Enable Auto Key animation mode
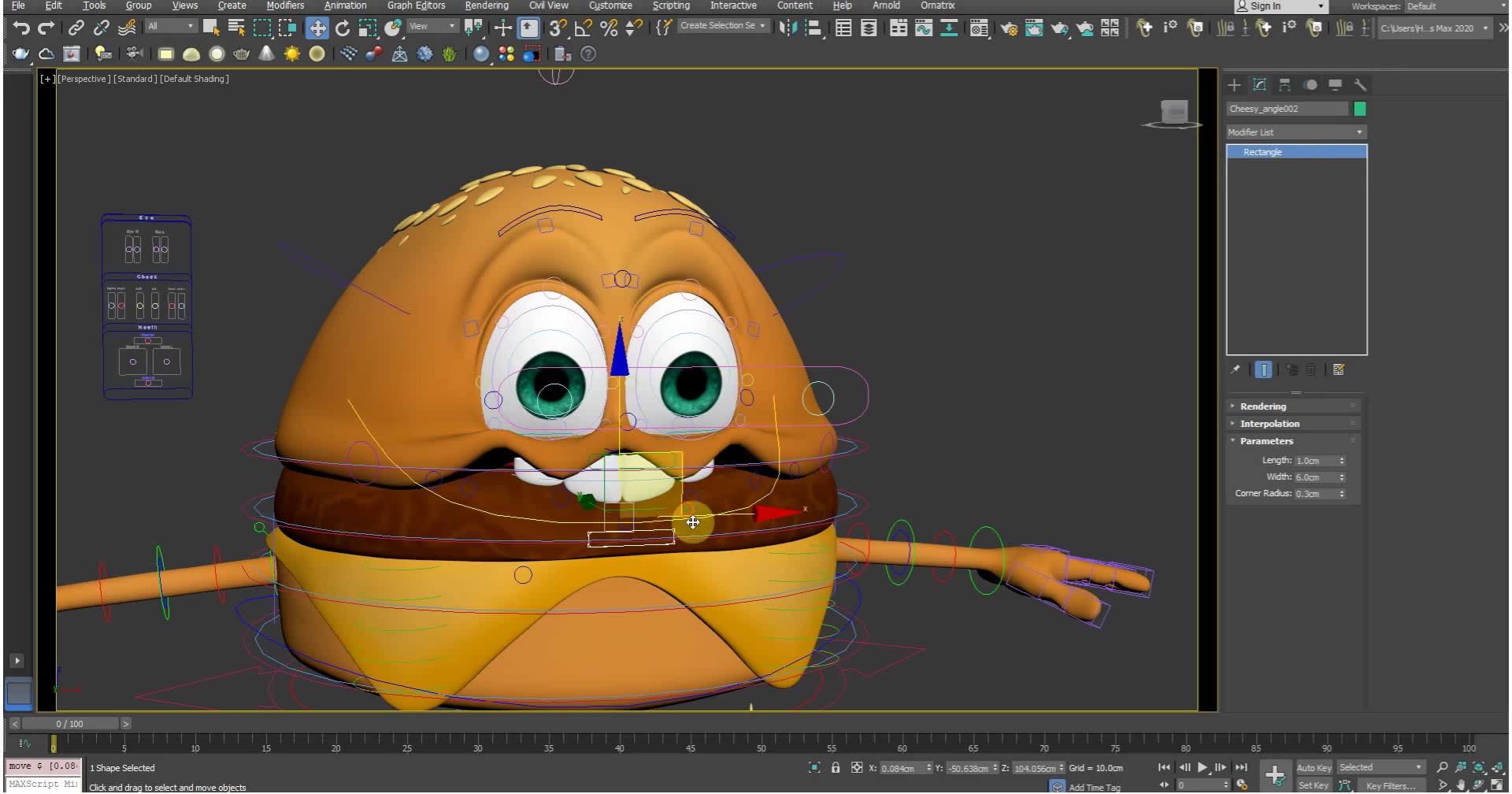Image resolution: width=1512 pixels, height=794 pixels. coord(1314,766)
